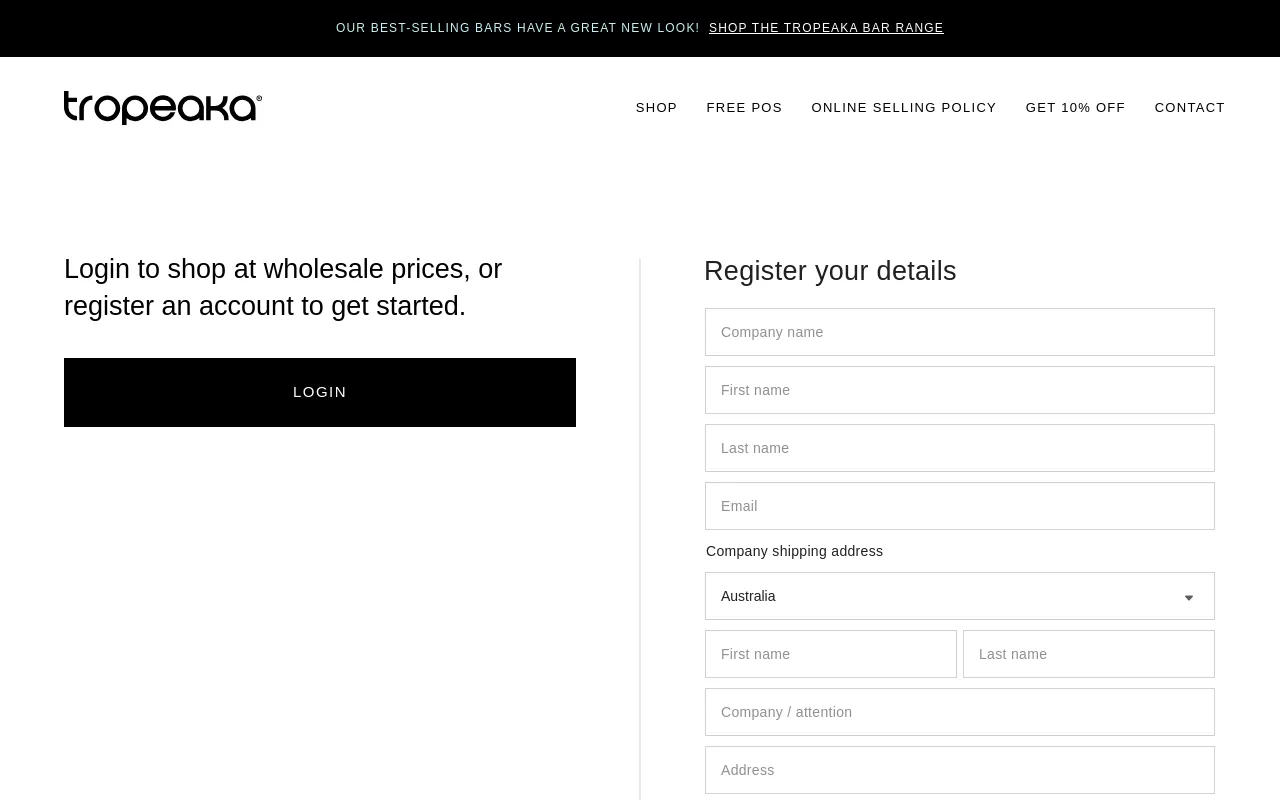The width and height of the screenshot is (1280, 800).
Task: Navigate to the Contact page
Action: click(1189, 108)
